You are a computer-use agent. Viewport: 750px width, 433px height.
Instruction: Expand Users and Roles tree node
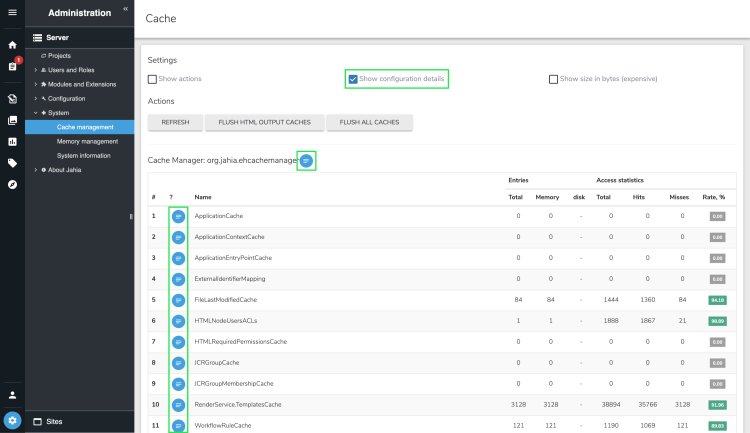(x=36, y=70)
